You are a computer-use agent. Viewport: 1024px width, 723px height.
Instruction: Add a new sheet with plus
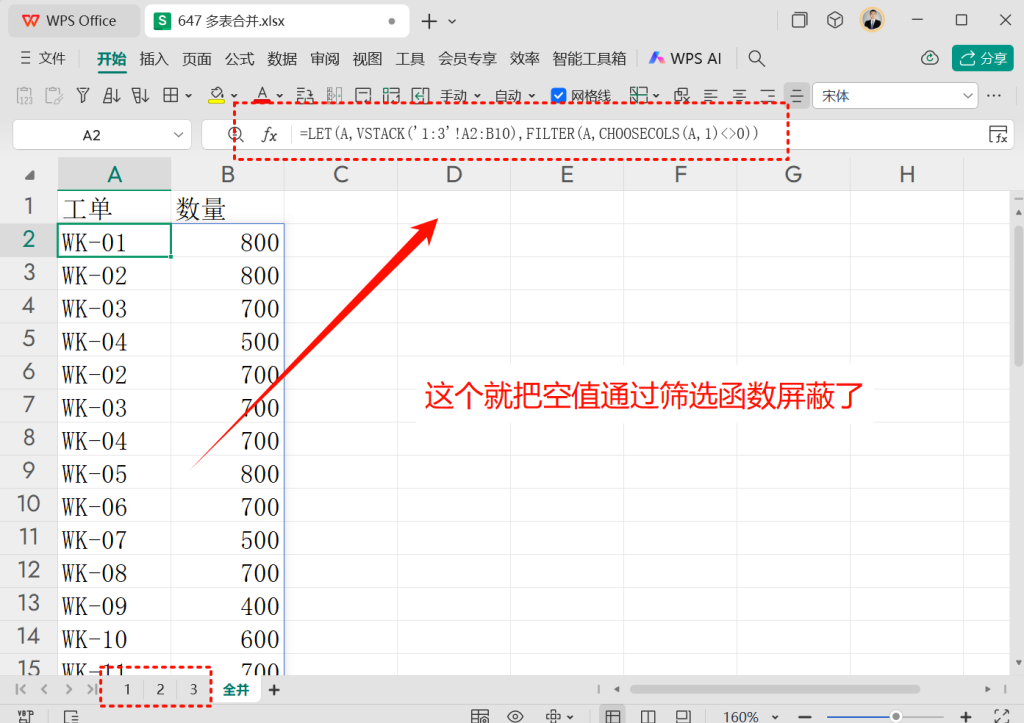click(x=274, y=690)
